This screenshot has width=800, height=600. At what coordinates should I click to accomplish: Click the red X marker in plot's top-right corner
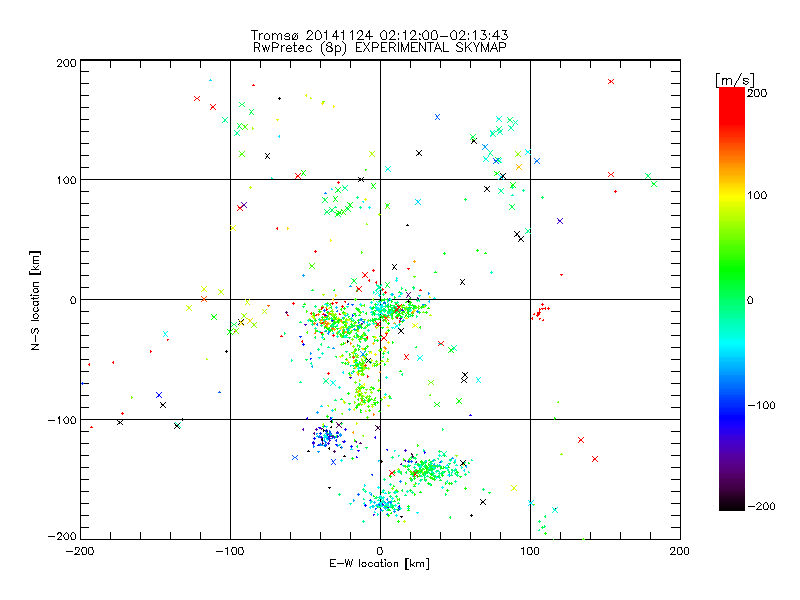pyautogui.click(x=611, y=82)
